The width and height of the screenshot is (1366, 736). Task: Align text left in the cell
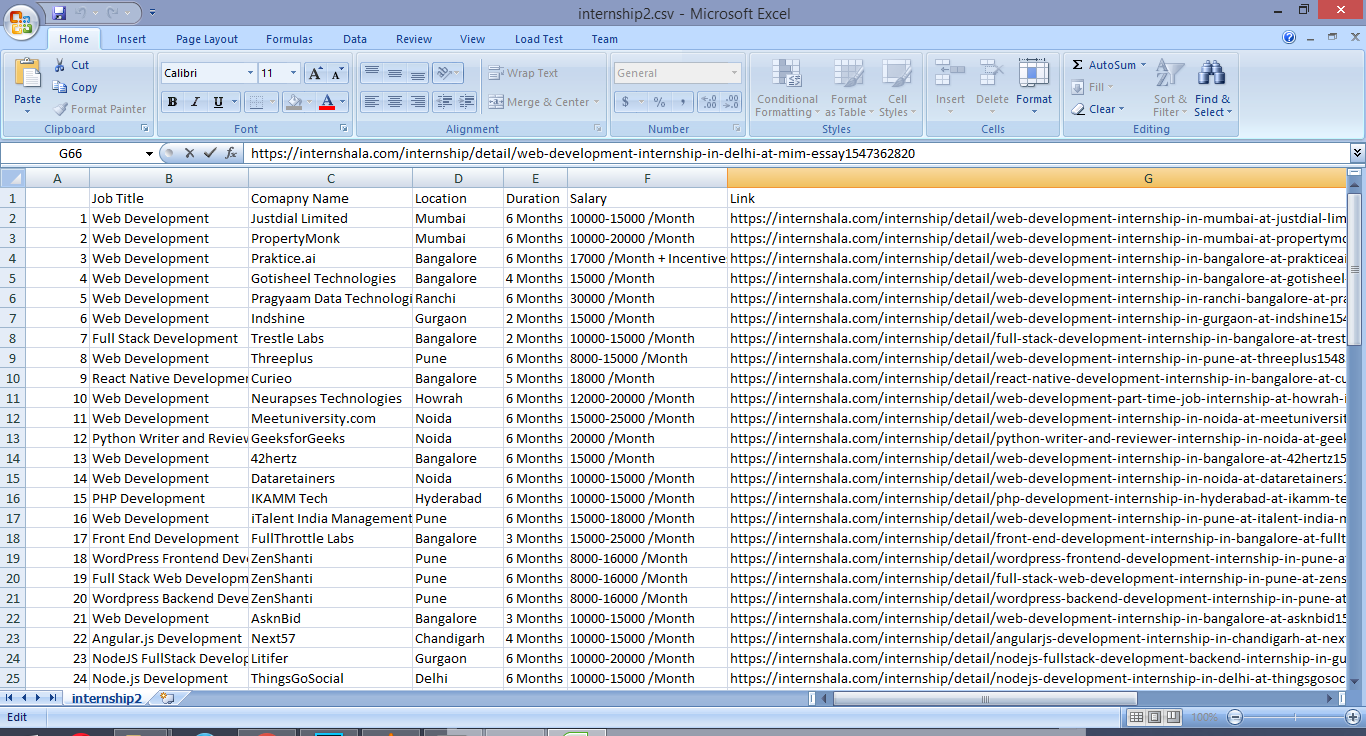click(372, 102)
